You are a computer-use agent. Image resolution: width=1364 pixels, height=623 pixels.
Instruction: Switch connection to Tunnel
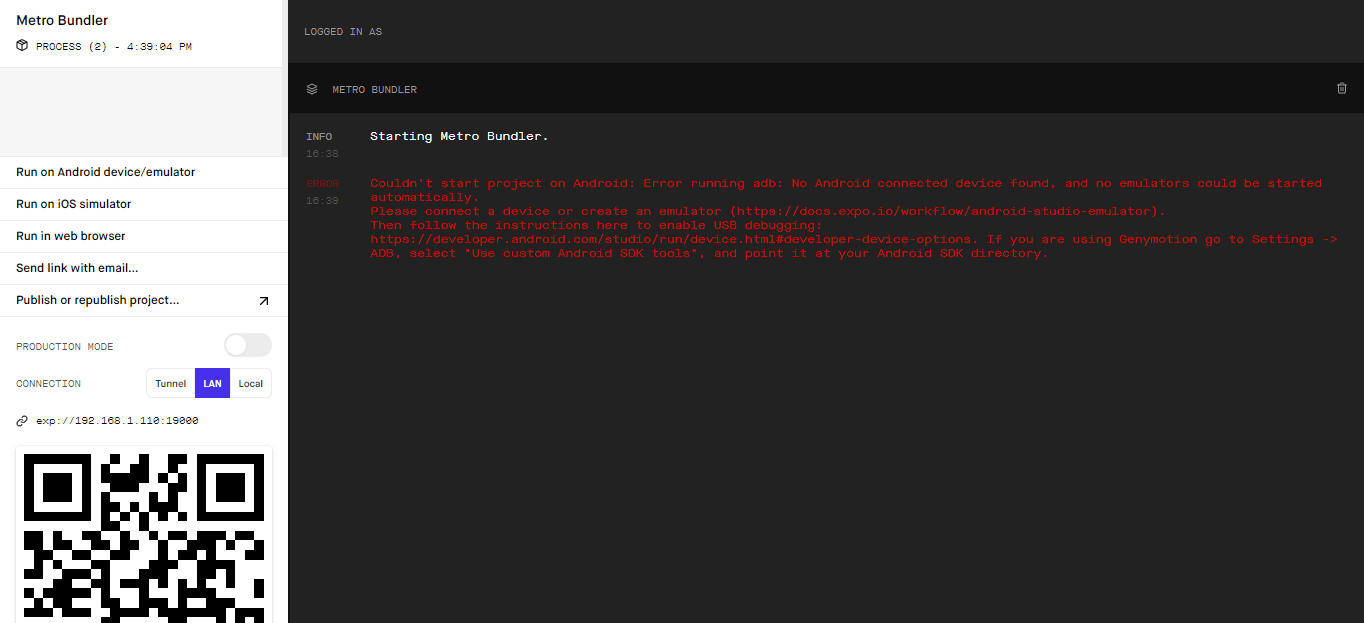(x=170, y=383)
